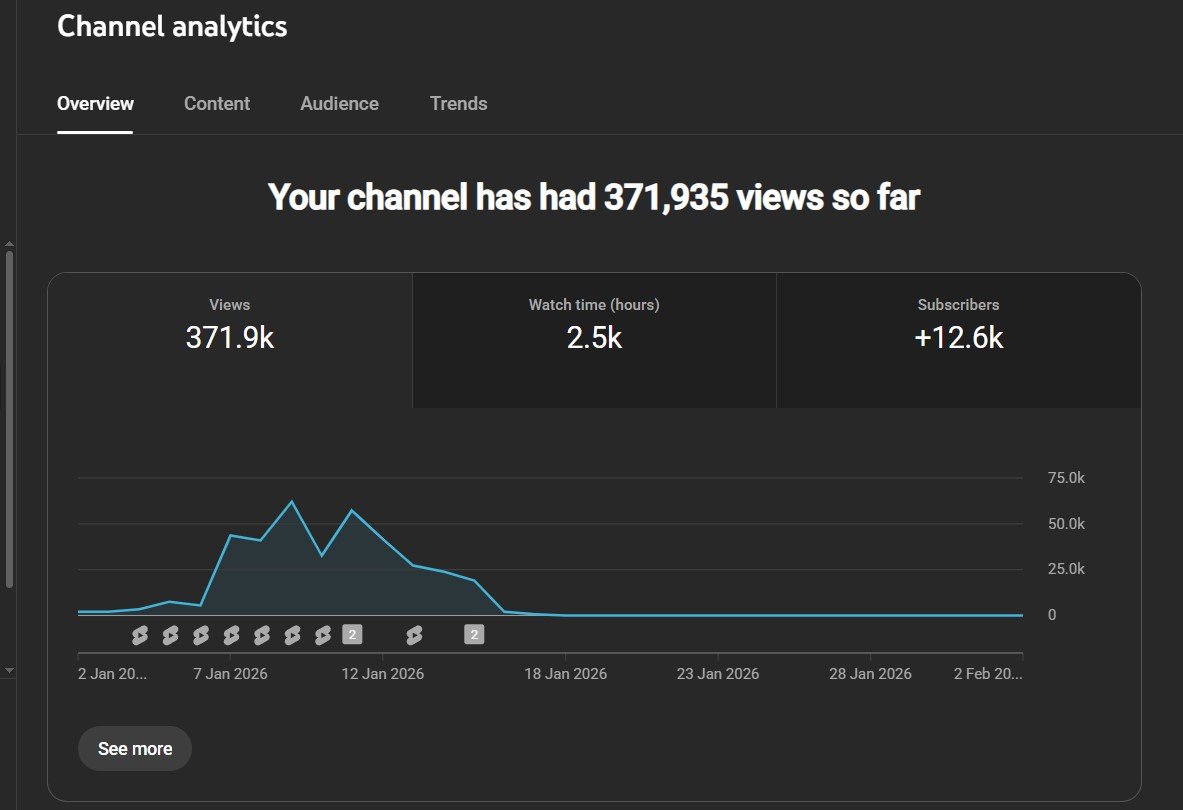The image size is (1183, 810).
Task: Go to the Trends tab
Action: pyautogui.click(x=458, y=104)
